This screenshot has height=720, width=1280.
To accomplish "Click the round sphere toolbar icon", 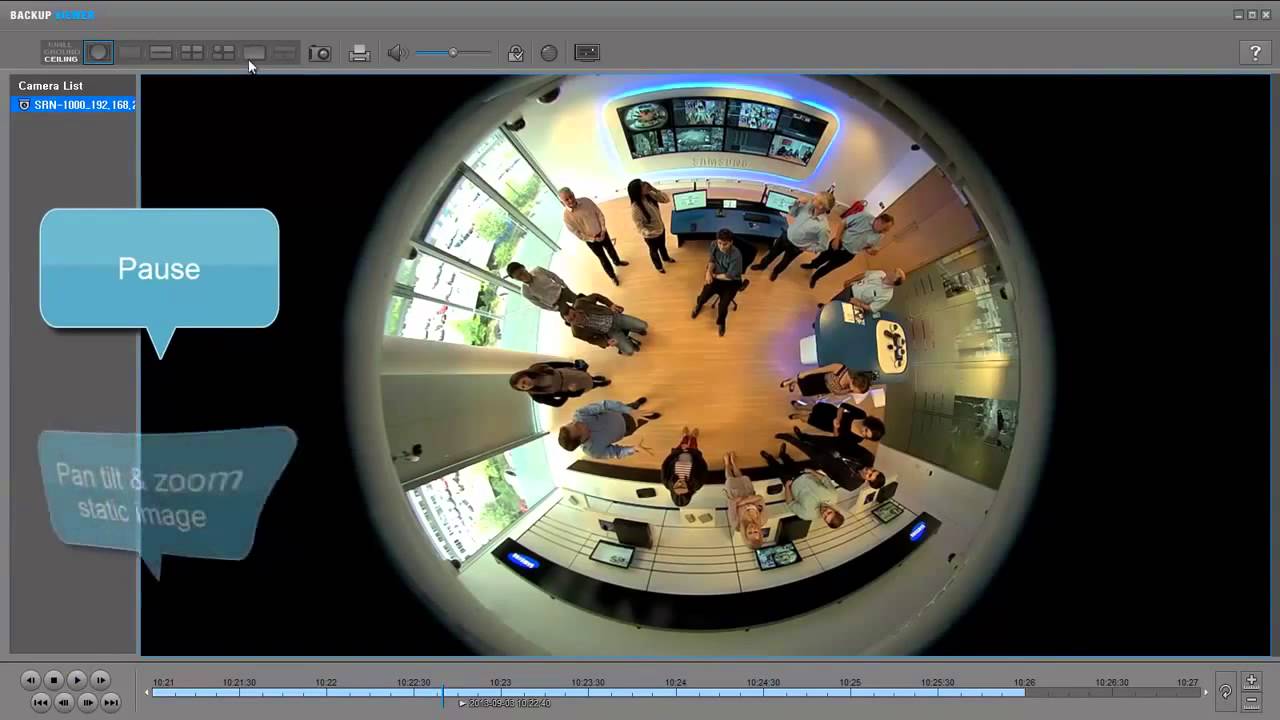I will [x=549, y=53].
